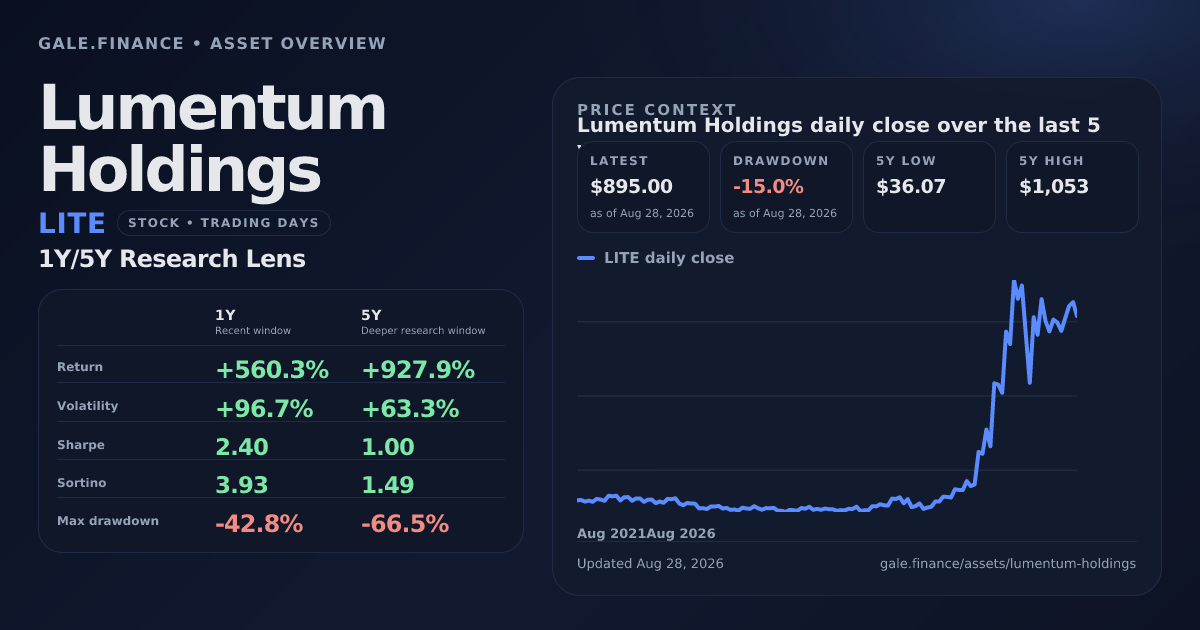This screenshot has width=1200, height=630.
Task: Click the 1Y Return +560.3% value
Action: 272,370
